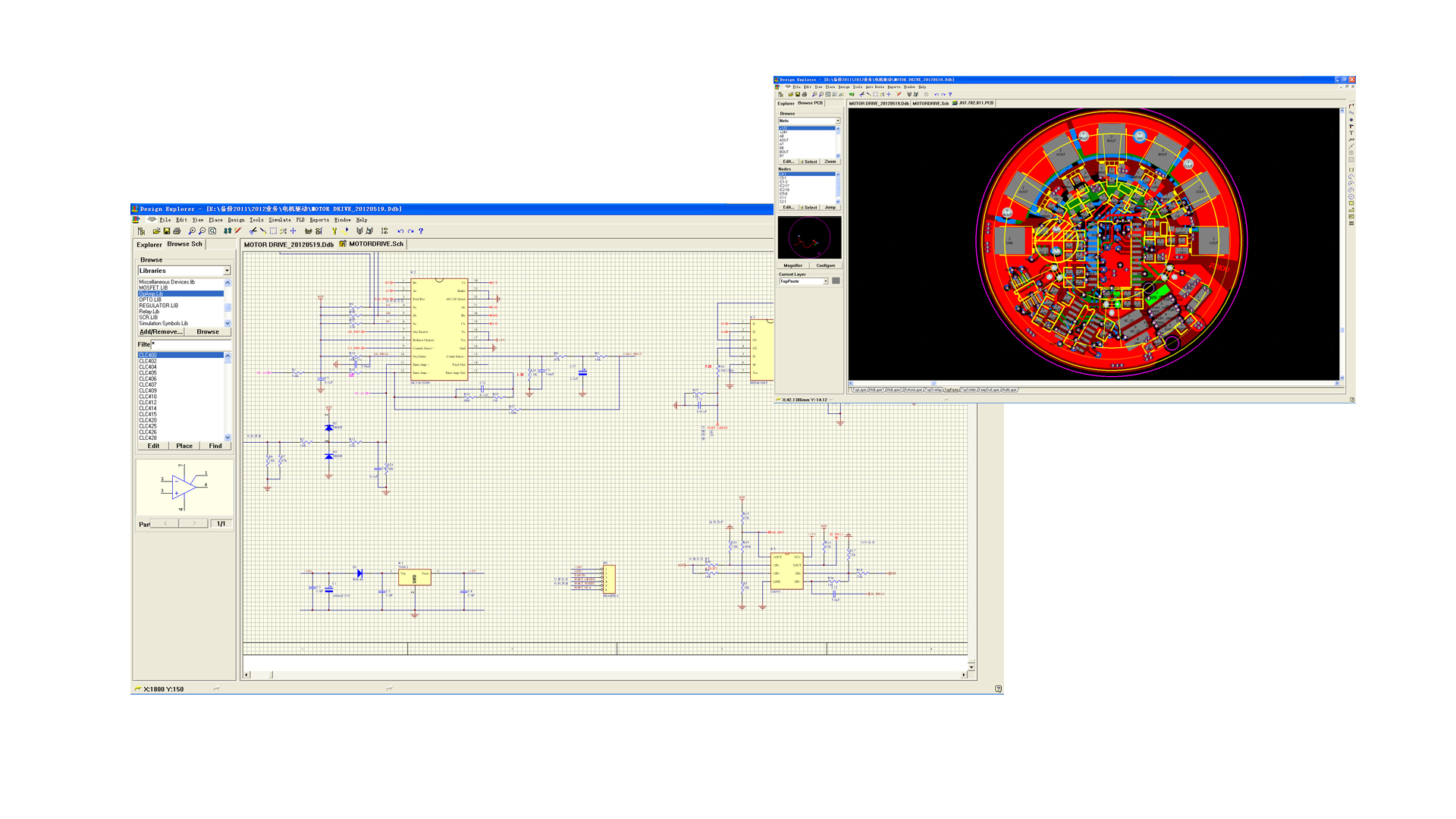Open TopPaste current layer dropdown
The height and width of the screenshot is (819, 1456).
[x=826, y=281]
